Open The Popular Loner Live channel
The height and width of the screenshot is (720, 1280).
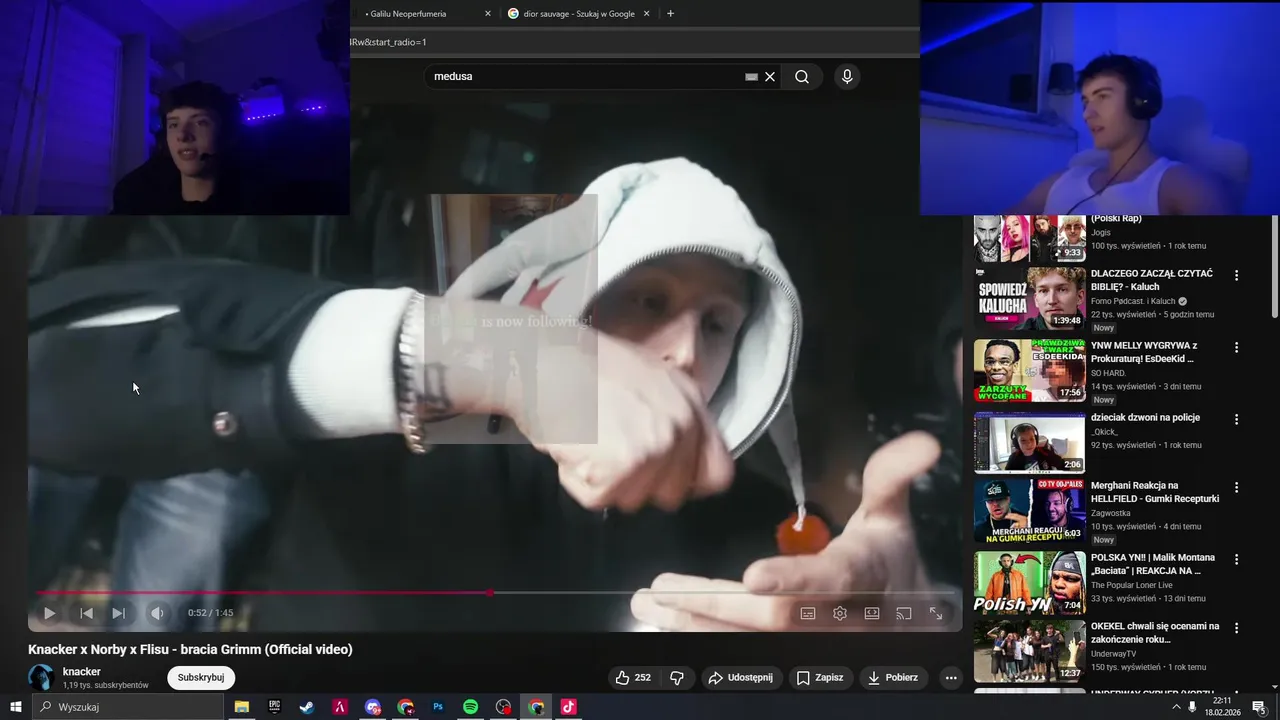[x=1132, y=585]
